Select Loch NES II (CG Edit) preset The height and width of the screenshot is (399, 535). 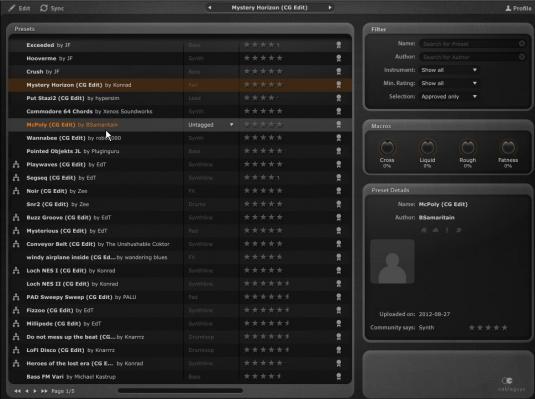click(180, 284)
